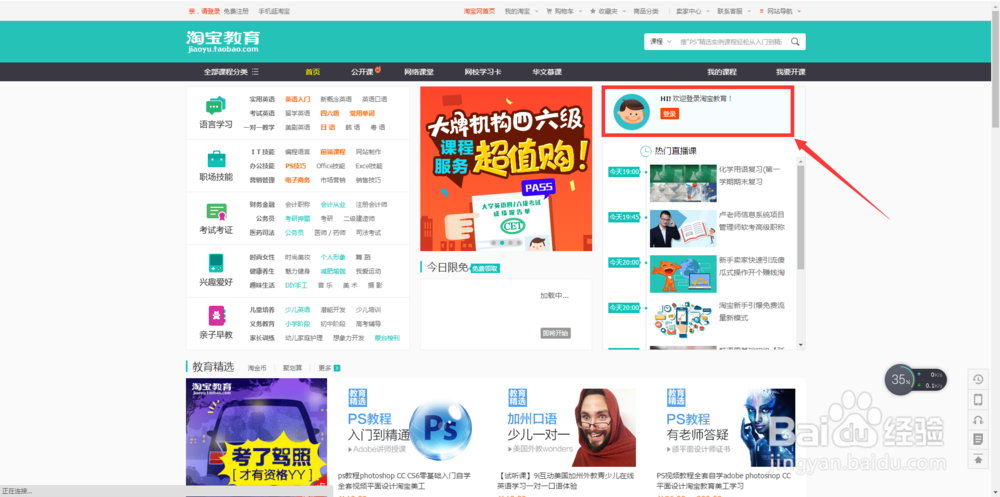Open the 华文慕课 navigation tab
Image resolution: width=1000 pixels, height=497 pixels.
pyautogui.click(x=547, y=71)
